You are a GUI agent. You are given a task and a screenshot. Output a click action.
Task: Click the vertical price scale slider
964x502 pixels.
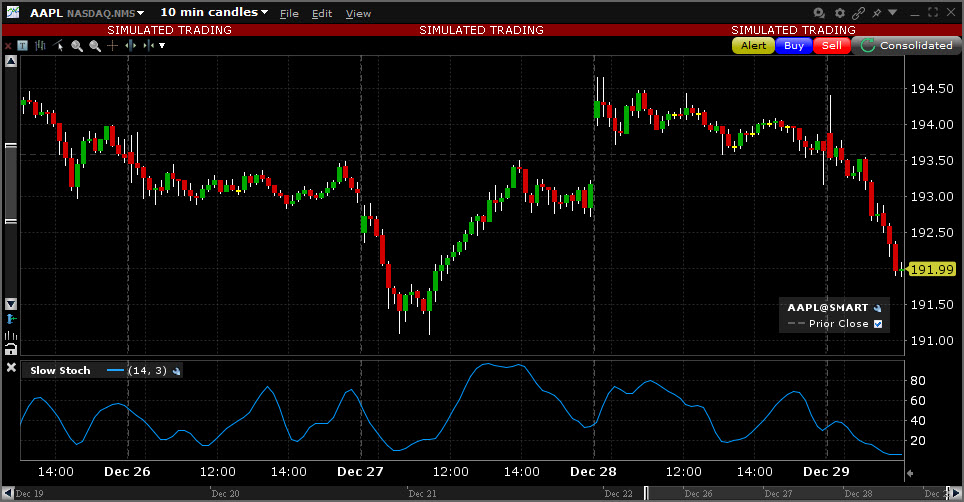click(x=11, y=183)
